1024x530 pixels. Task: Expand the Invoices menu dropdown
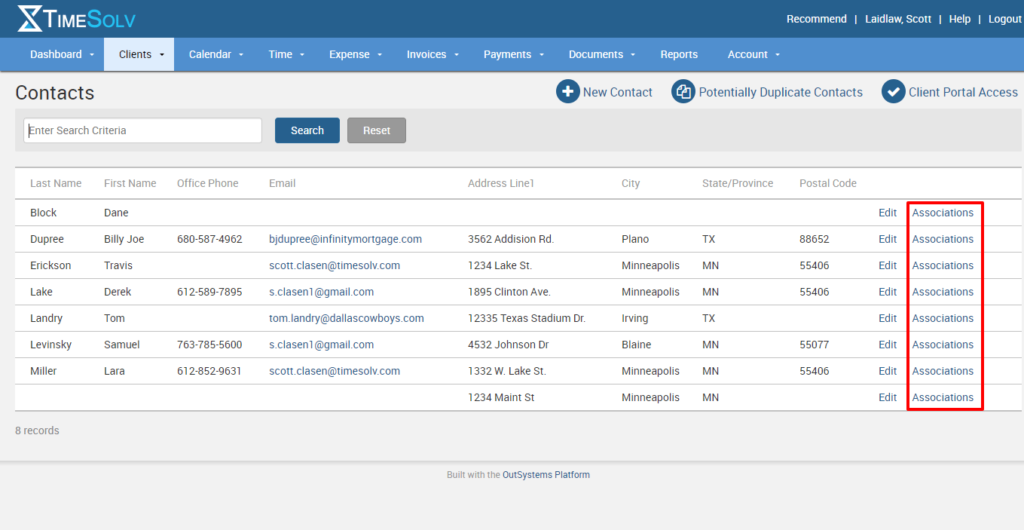click(x=433, y=54)
